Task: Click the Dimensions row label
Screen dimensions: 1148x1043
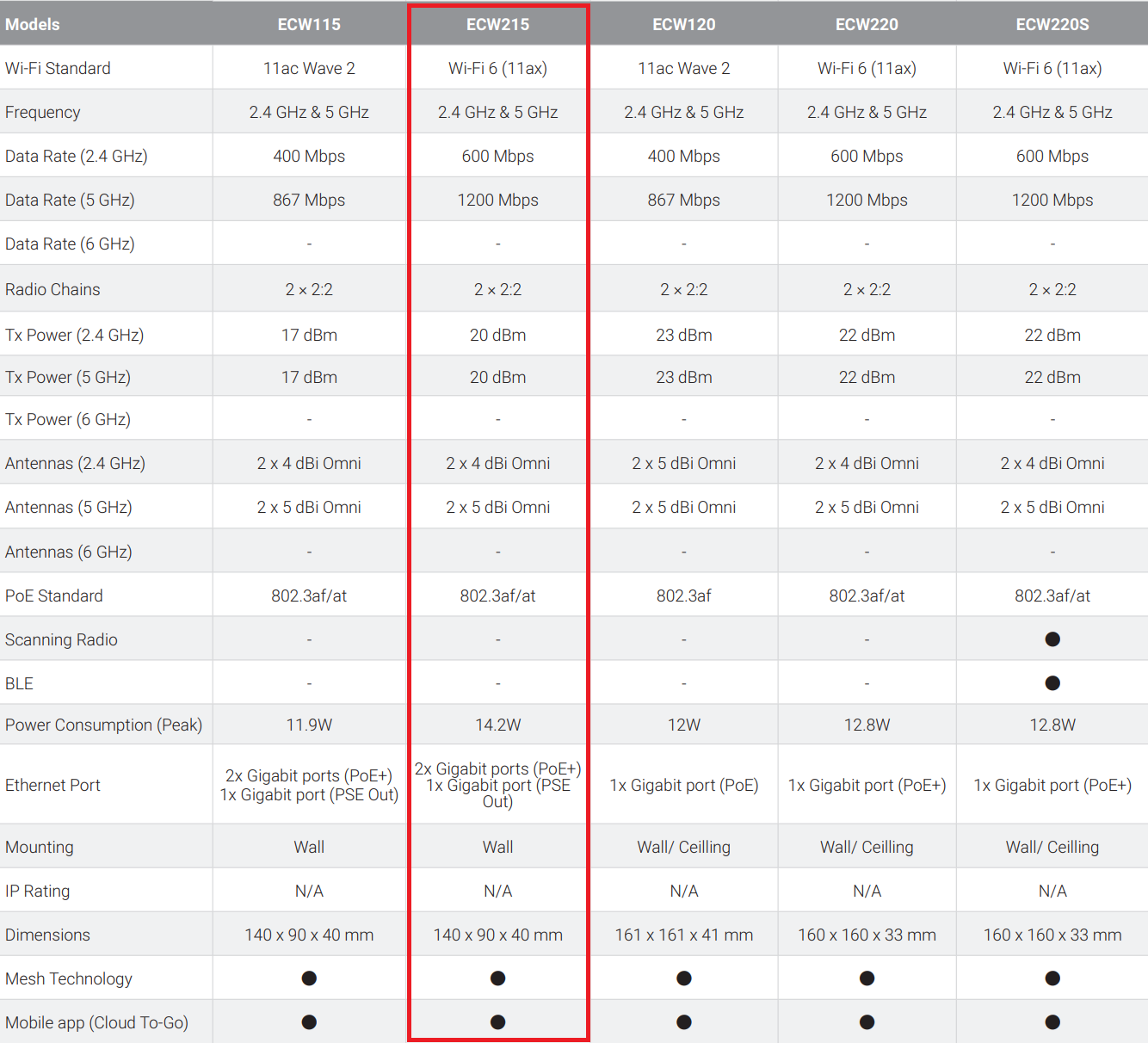Action: pyautogui.click(x=47, y=935)
